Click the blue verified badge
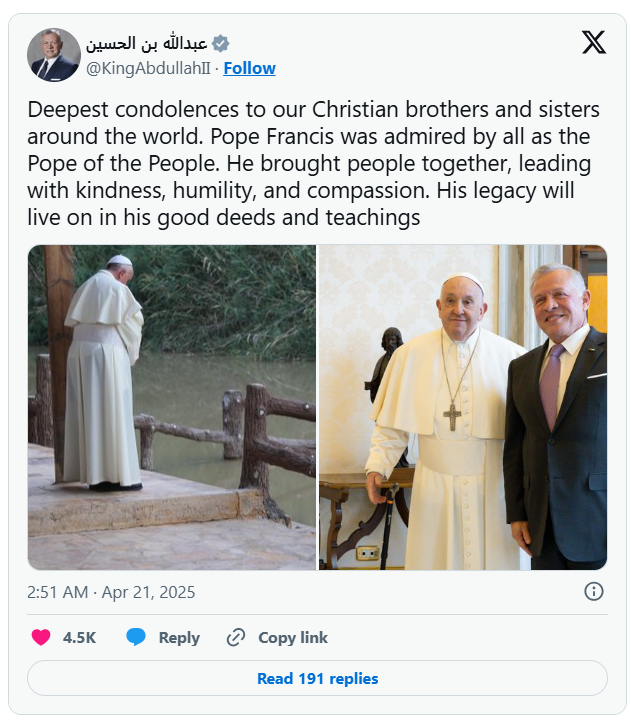Image resolution: width=631 pixels, height=721 pixels. (x=221, y=43)
